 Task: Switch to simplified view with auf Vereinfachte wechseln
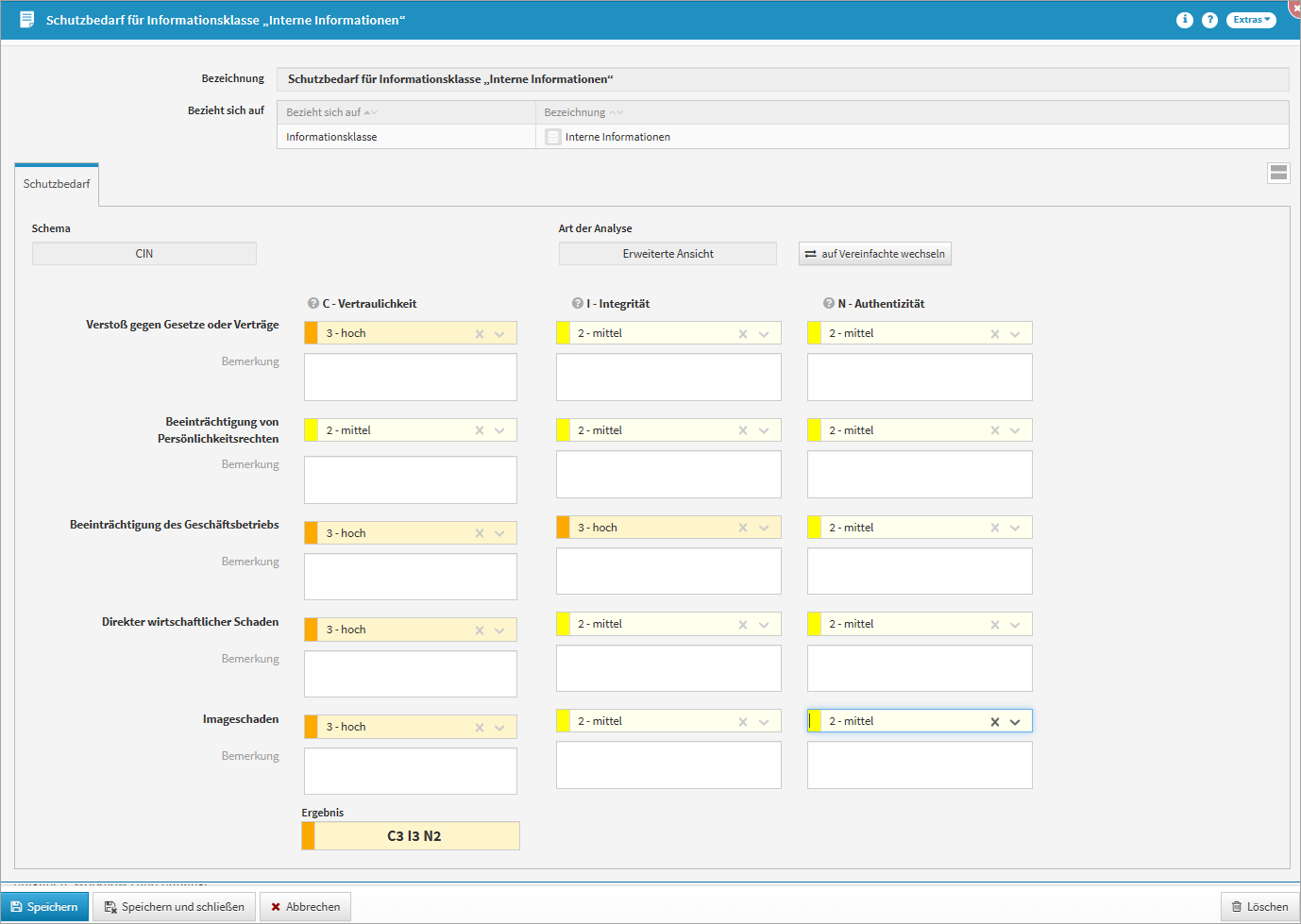874,254
